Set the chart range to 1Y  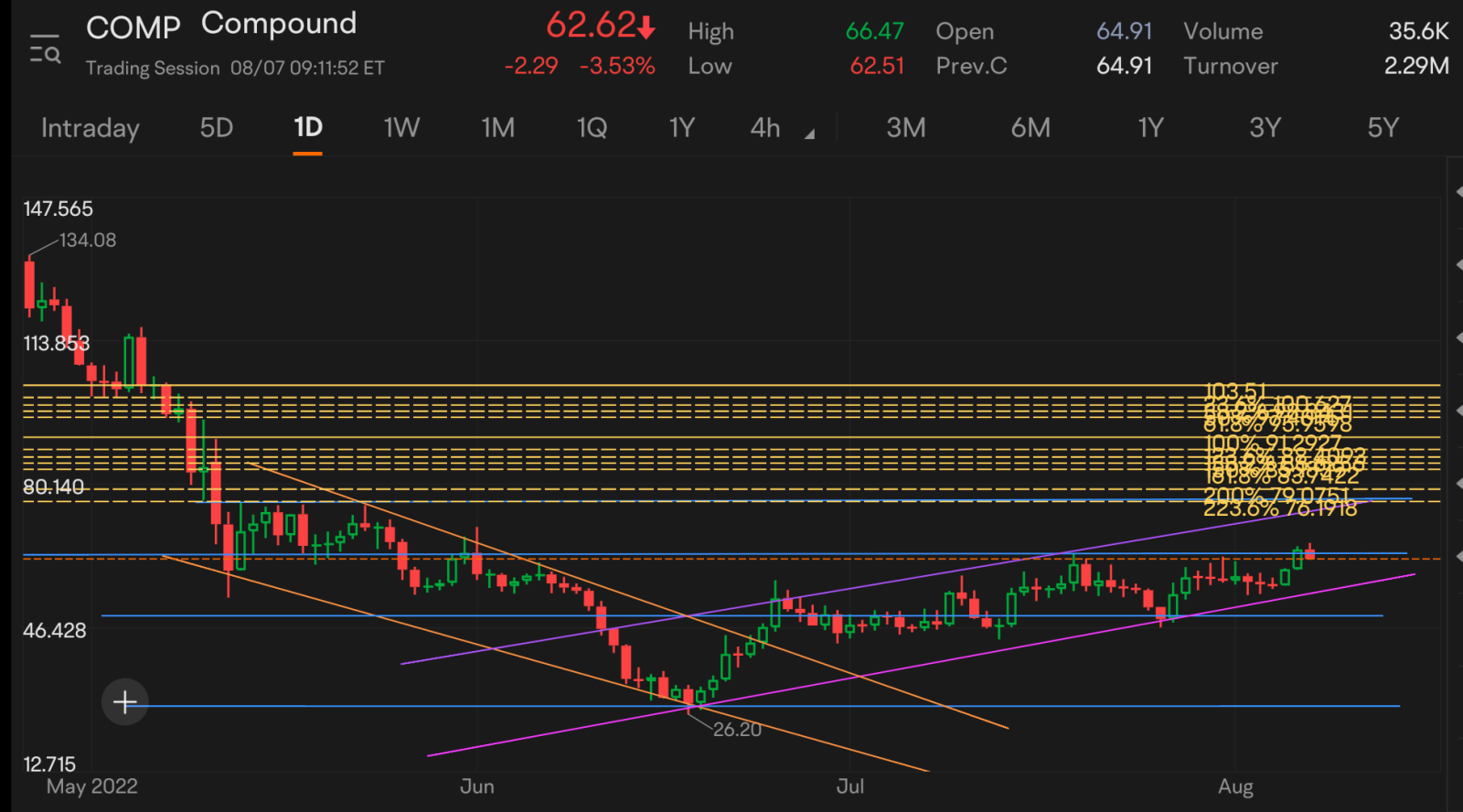click(x=1150, y=128)
